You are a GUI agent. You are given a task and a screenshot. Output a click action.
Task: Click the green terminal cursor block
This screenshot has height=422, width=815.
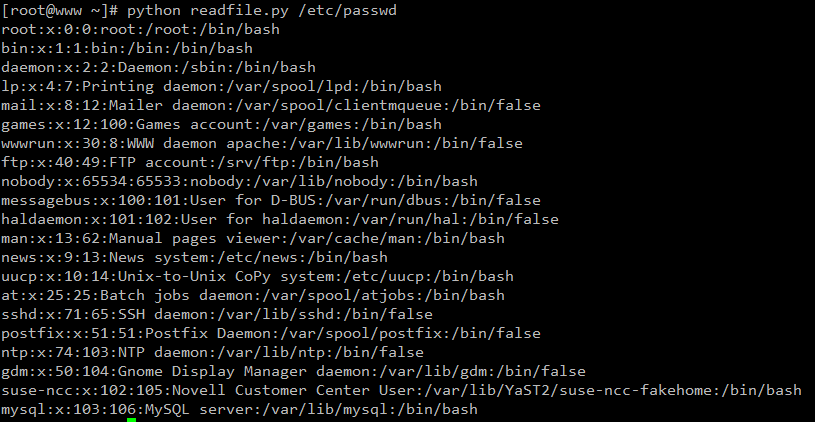tap(132, 420)
